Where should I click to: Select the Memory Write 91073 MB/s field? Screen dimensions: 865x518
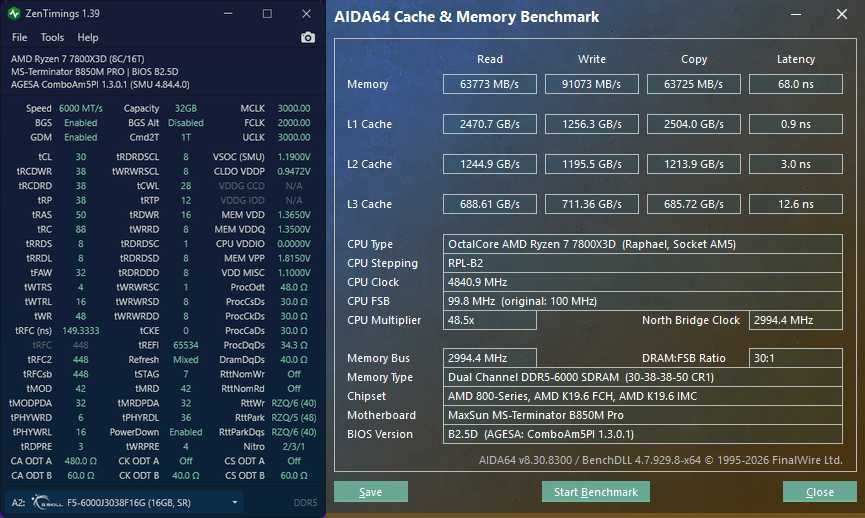[592, 84]
